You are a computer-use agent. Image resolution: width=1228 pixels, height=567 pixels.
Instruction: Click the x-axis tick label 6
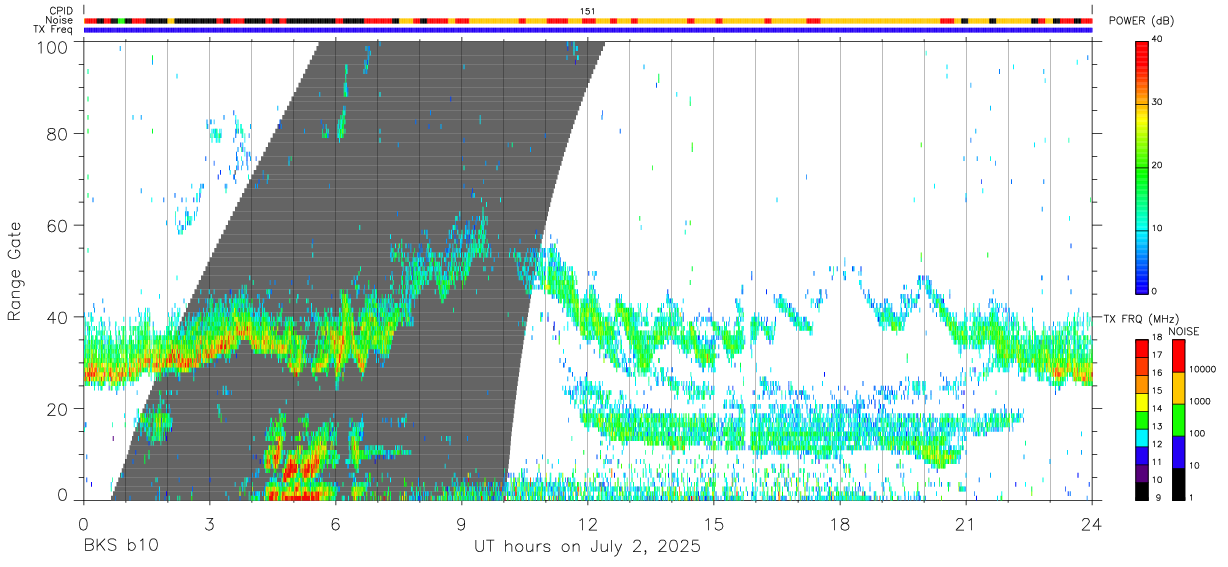pos(336,523)
